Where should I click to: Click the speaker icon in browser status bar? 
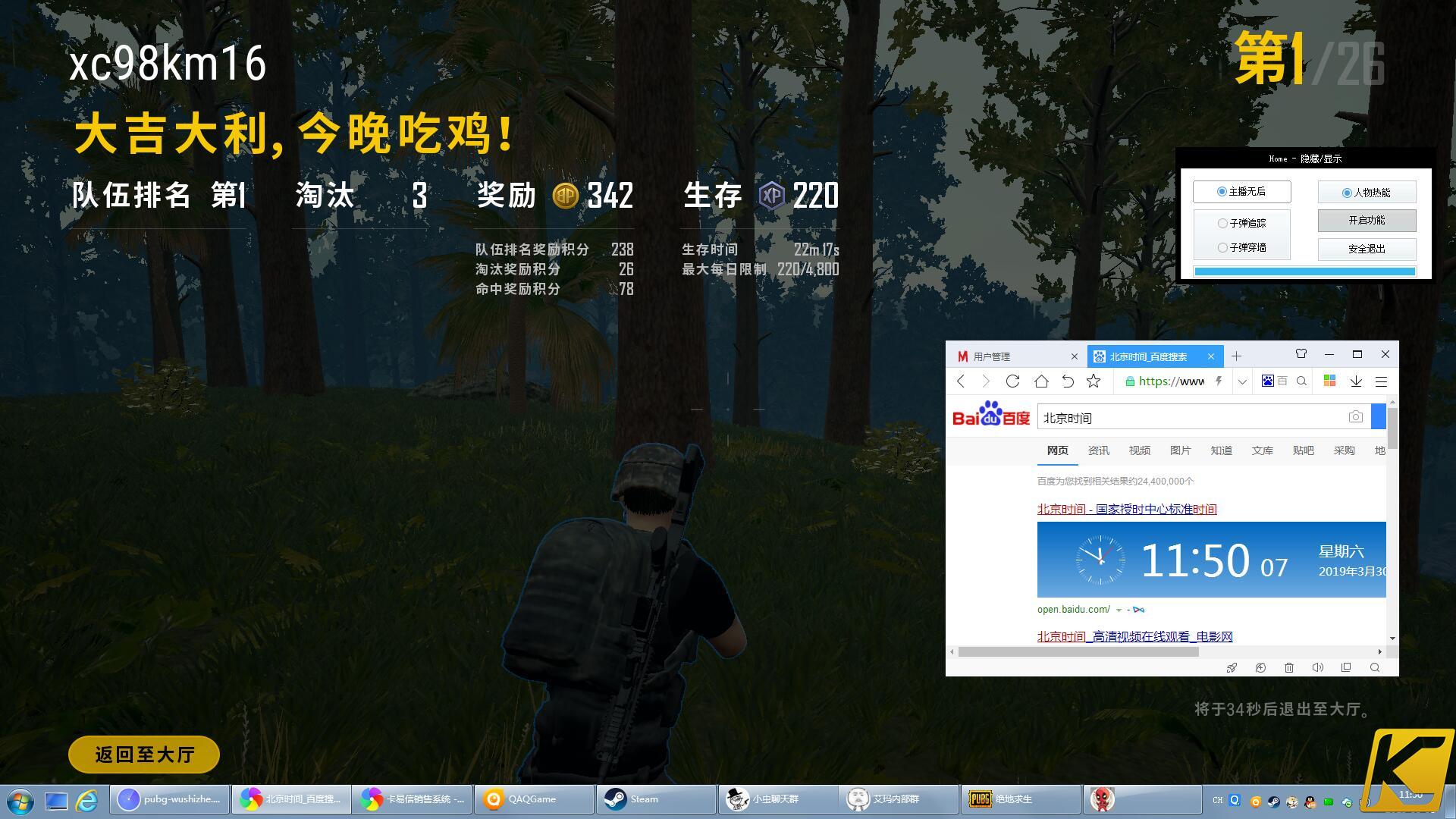(x=1318, y=668)
